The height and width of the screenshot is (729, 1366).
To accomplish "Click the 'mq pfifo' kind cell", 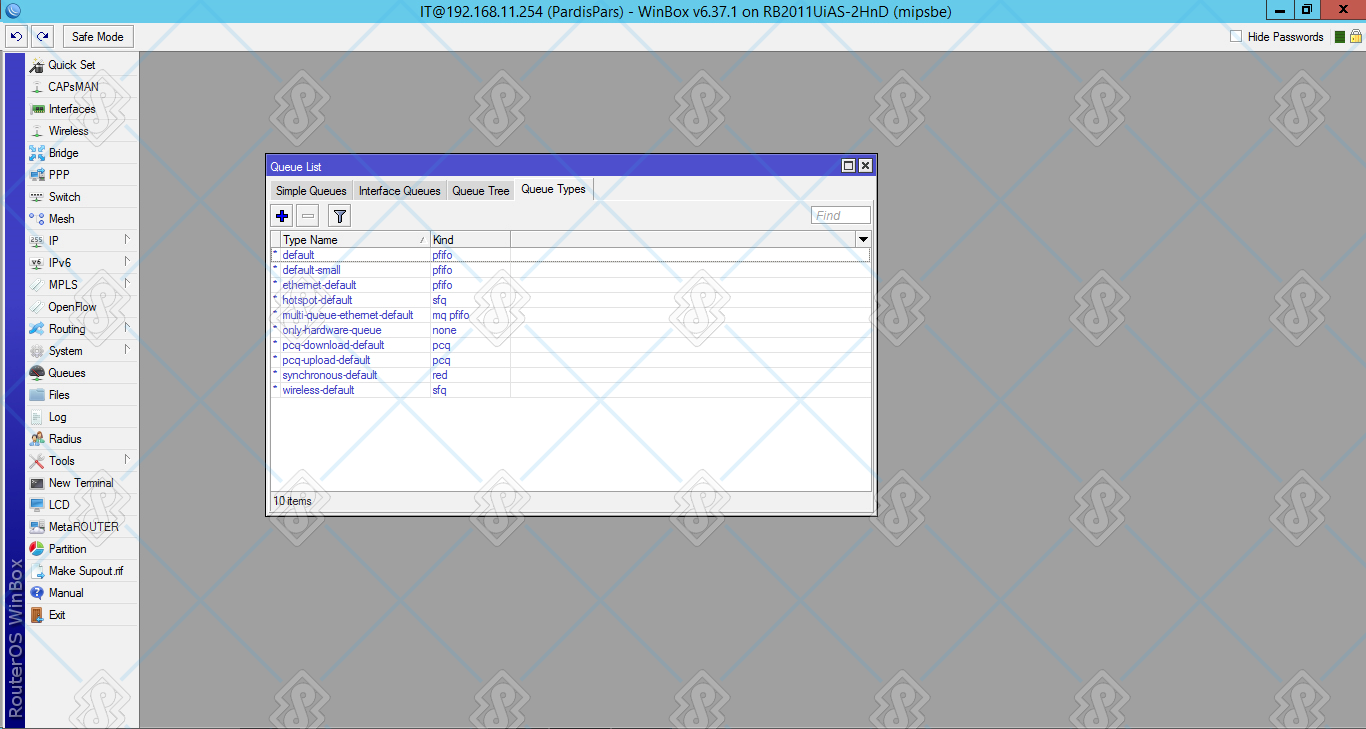I will pos(470,315).
